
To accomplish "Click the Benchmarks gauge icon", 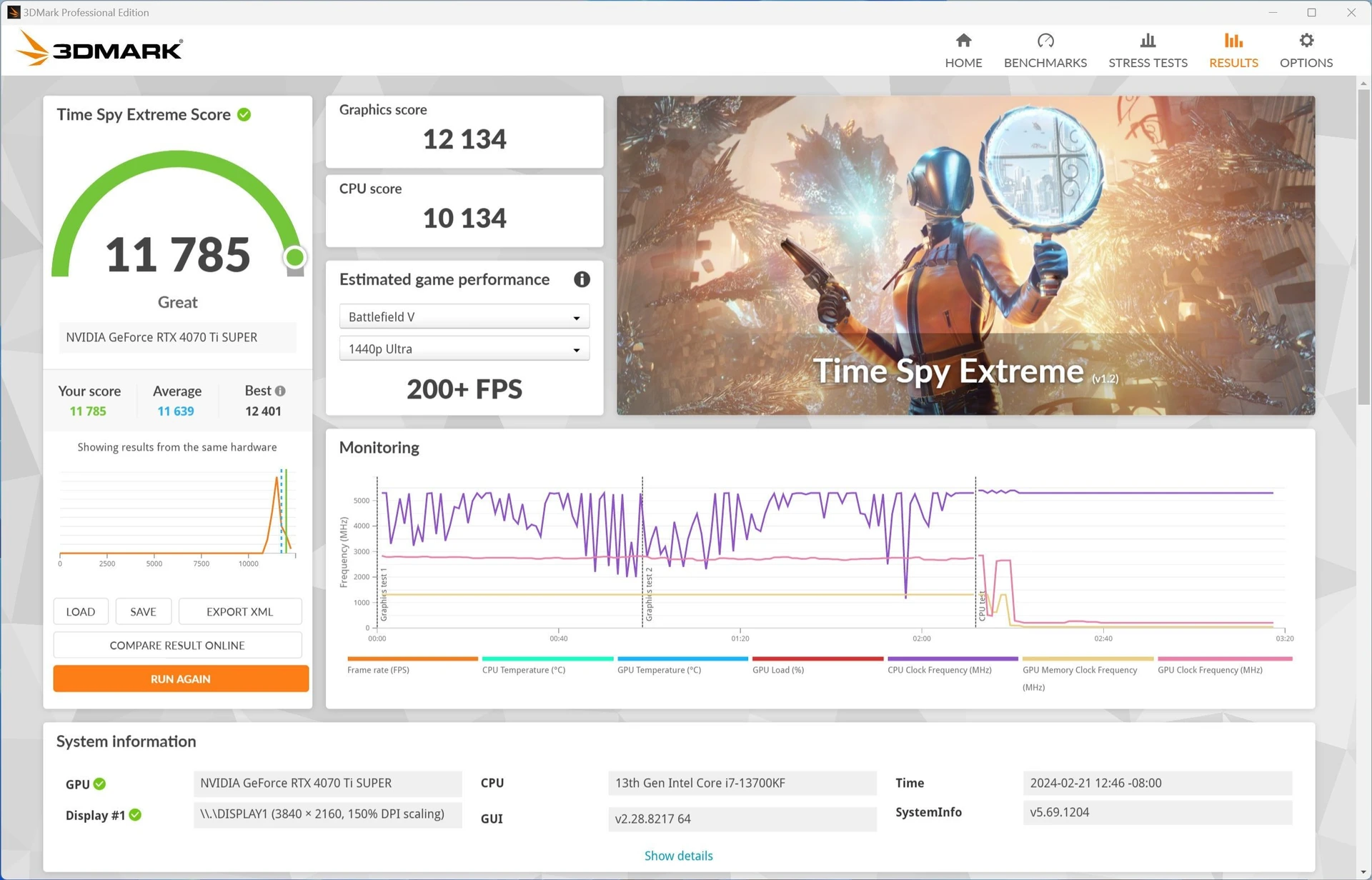I will point(1045,40).
